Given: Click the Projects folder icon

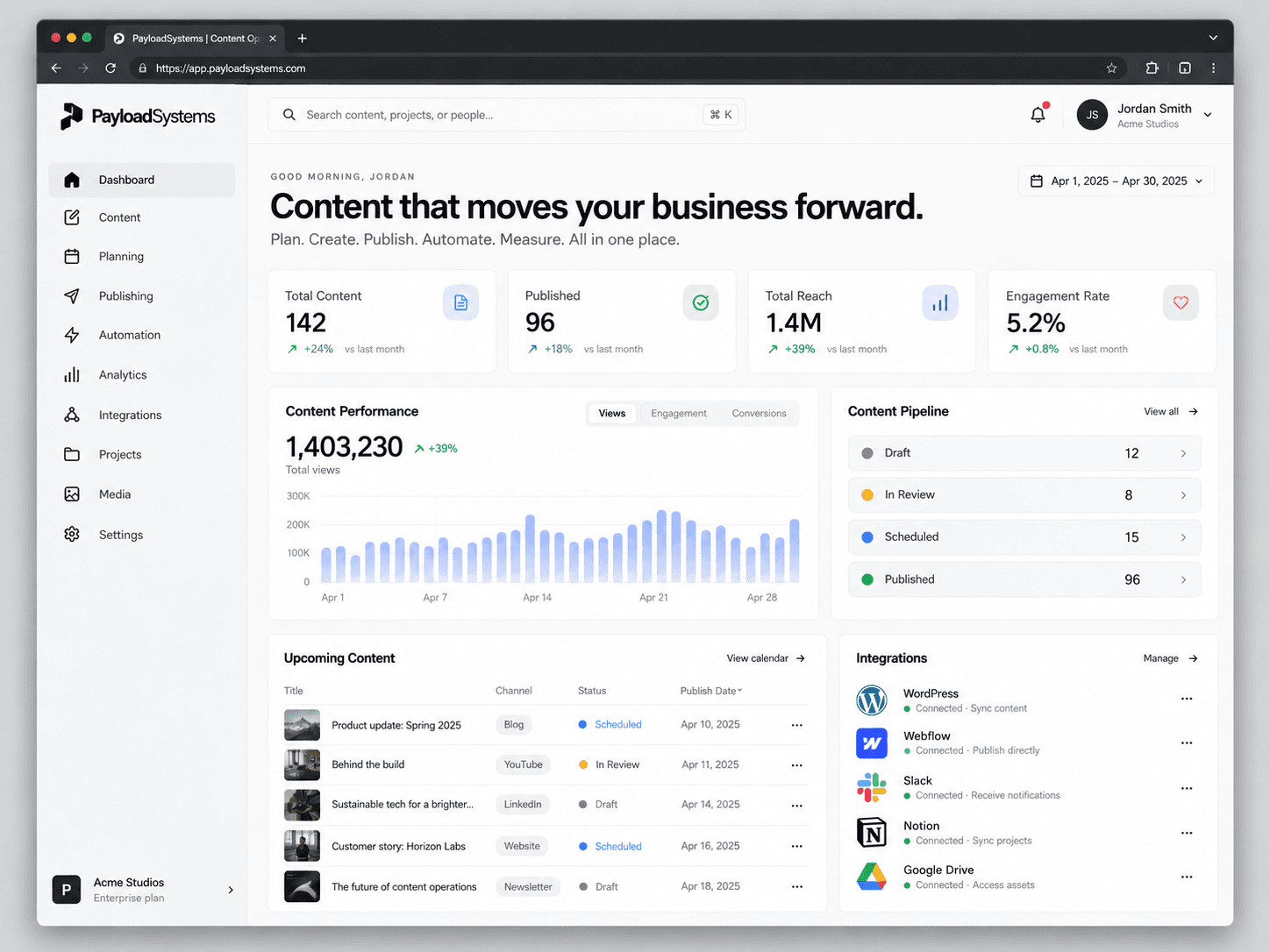Looking at the screenshot, I should point(72,454).
